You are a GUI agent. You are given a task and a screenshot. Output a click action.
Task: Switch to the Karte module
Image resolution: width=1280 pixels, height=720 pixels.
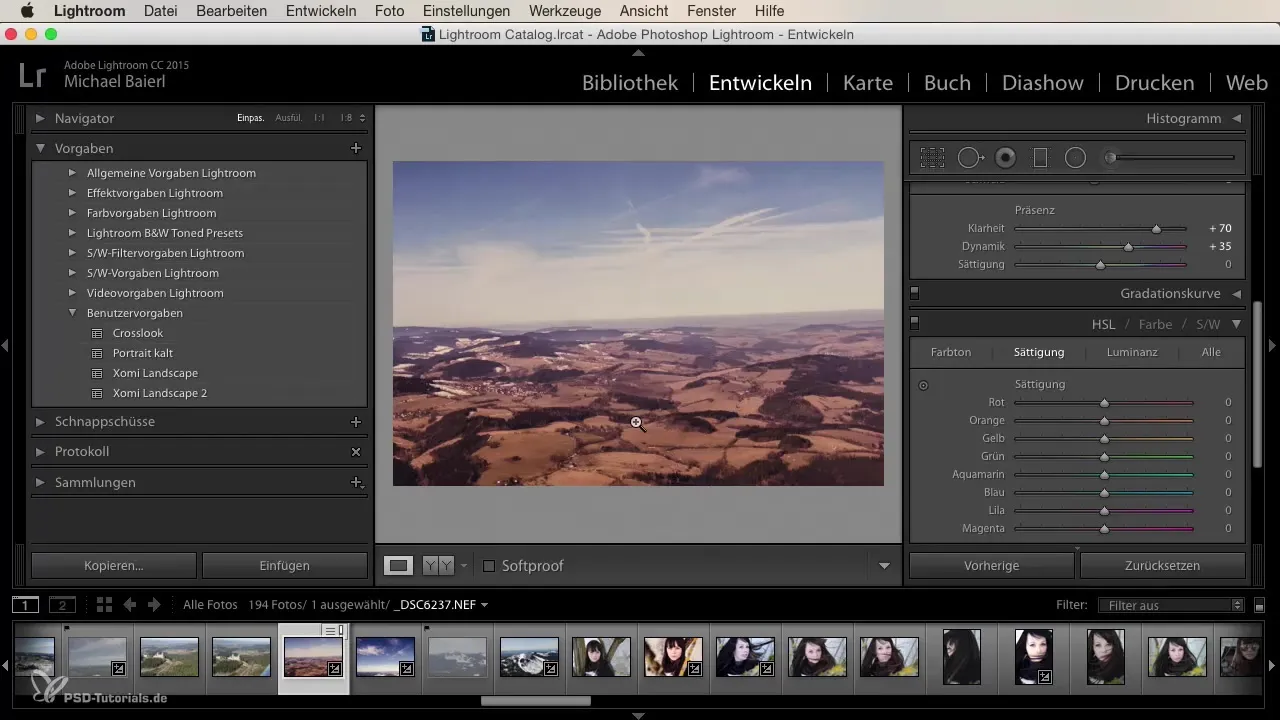point(868,83)
